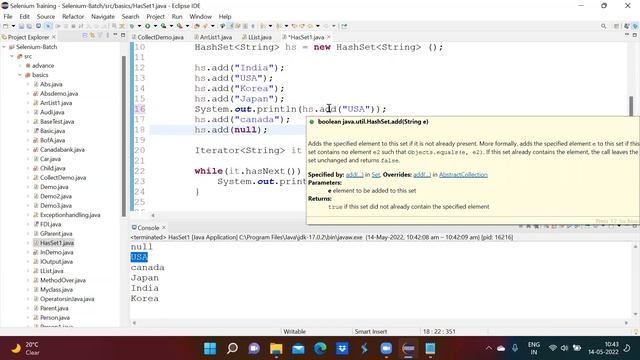Close the HasSet1.java editor tab
Viewport: 640px width, 360px height.
[329, 37]
